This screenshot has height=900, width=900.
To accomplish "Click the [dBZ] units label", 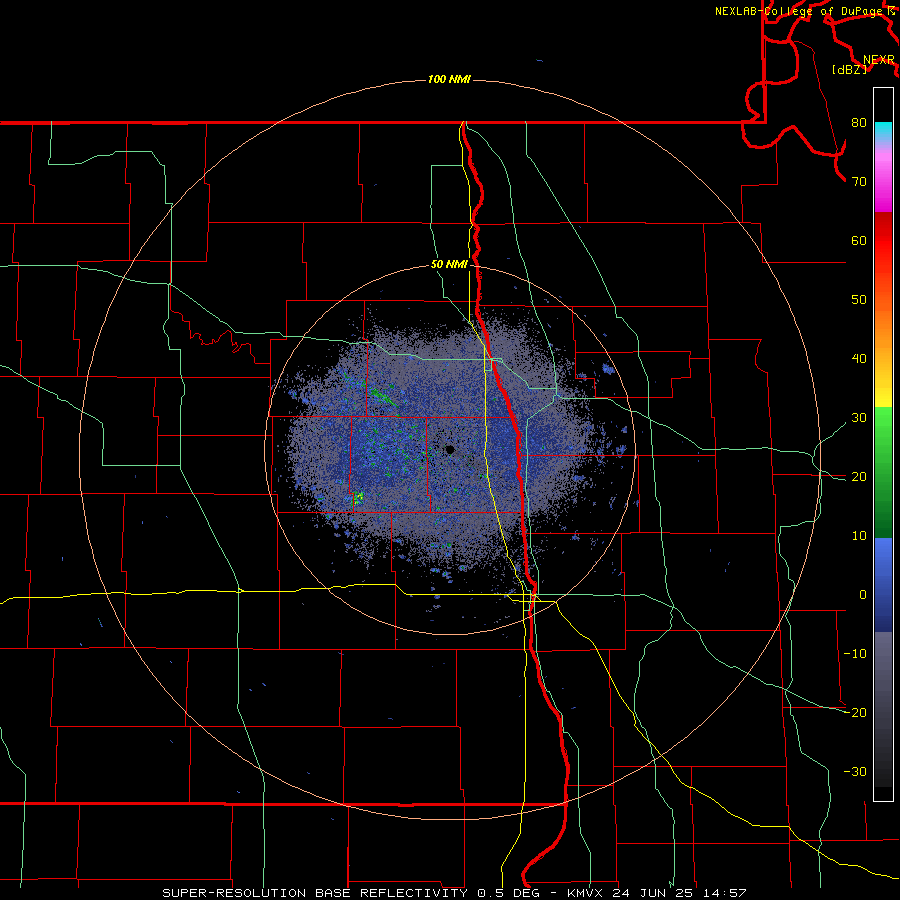I will point(849,70).
